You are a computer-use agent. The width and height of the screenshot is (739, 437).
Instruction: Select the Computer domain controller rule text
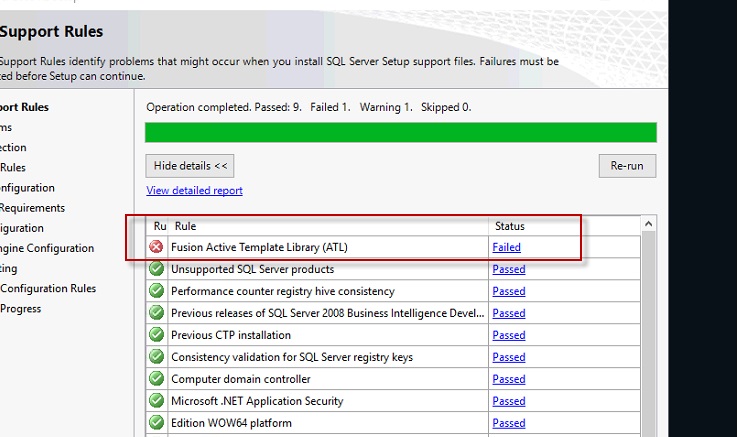(241, 379)
